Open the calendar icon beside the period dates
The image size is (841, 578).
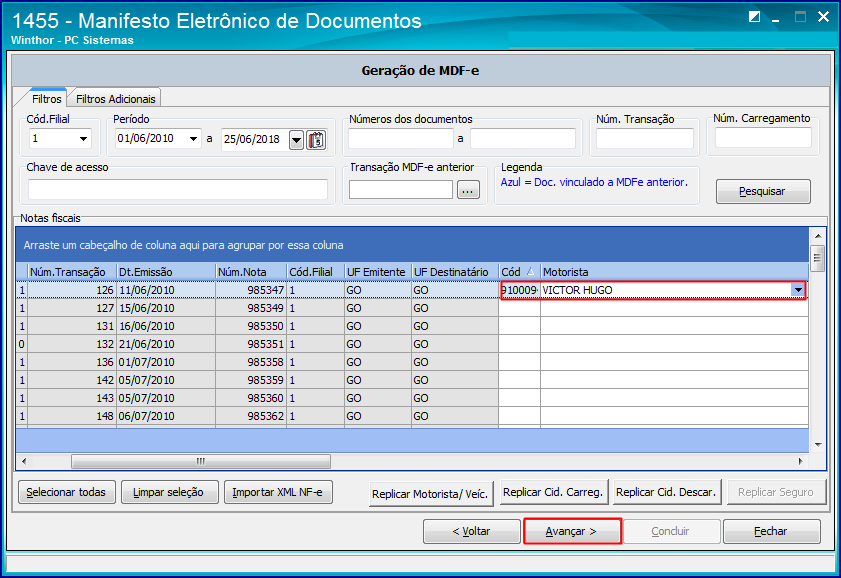316,140
